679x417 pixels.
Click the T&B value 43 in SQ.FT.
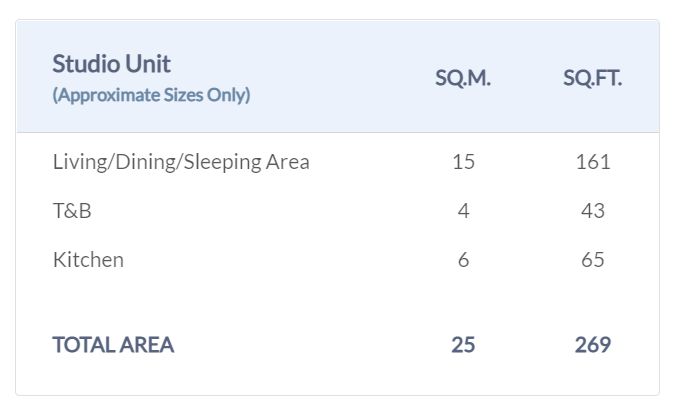[592, 211]
